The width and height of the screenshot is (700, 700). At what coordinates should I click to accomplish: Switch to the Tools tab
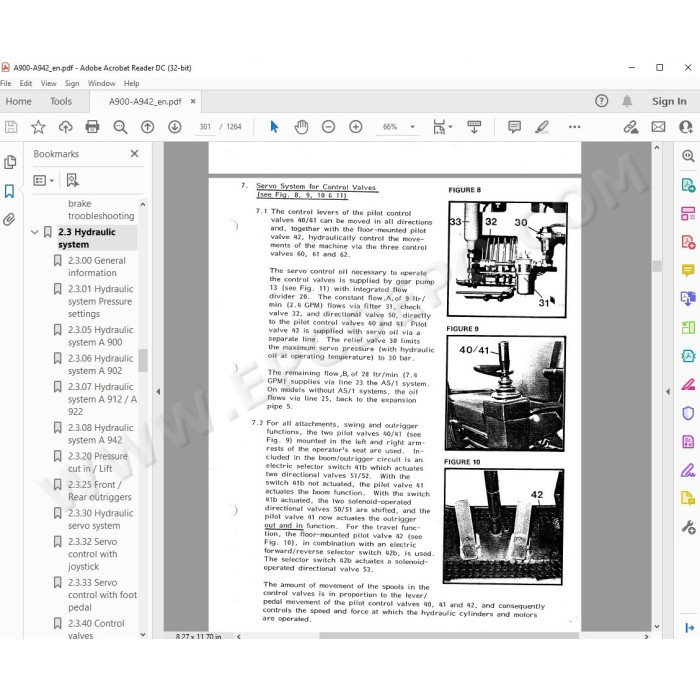61,101
